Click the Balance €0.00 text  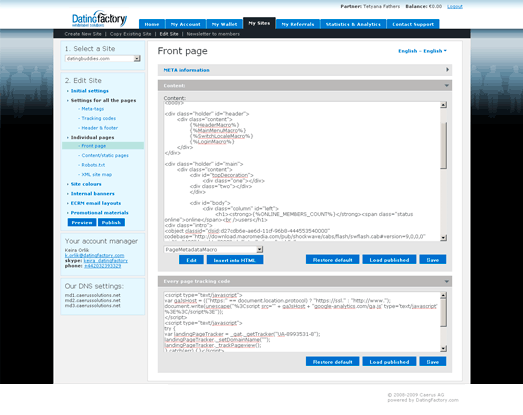424,6
